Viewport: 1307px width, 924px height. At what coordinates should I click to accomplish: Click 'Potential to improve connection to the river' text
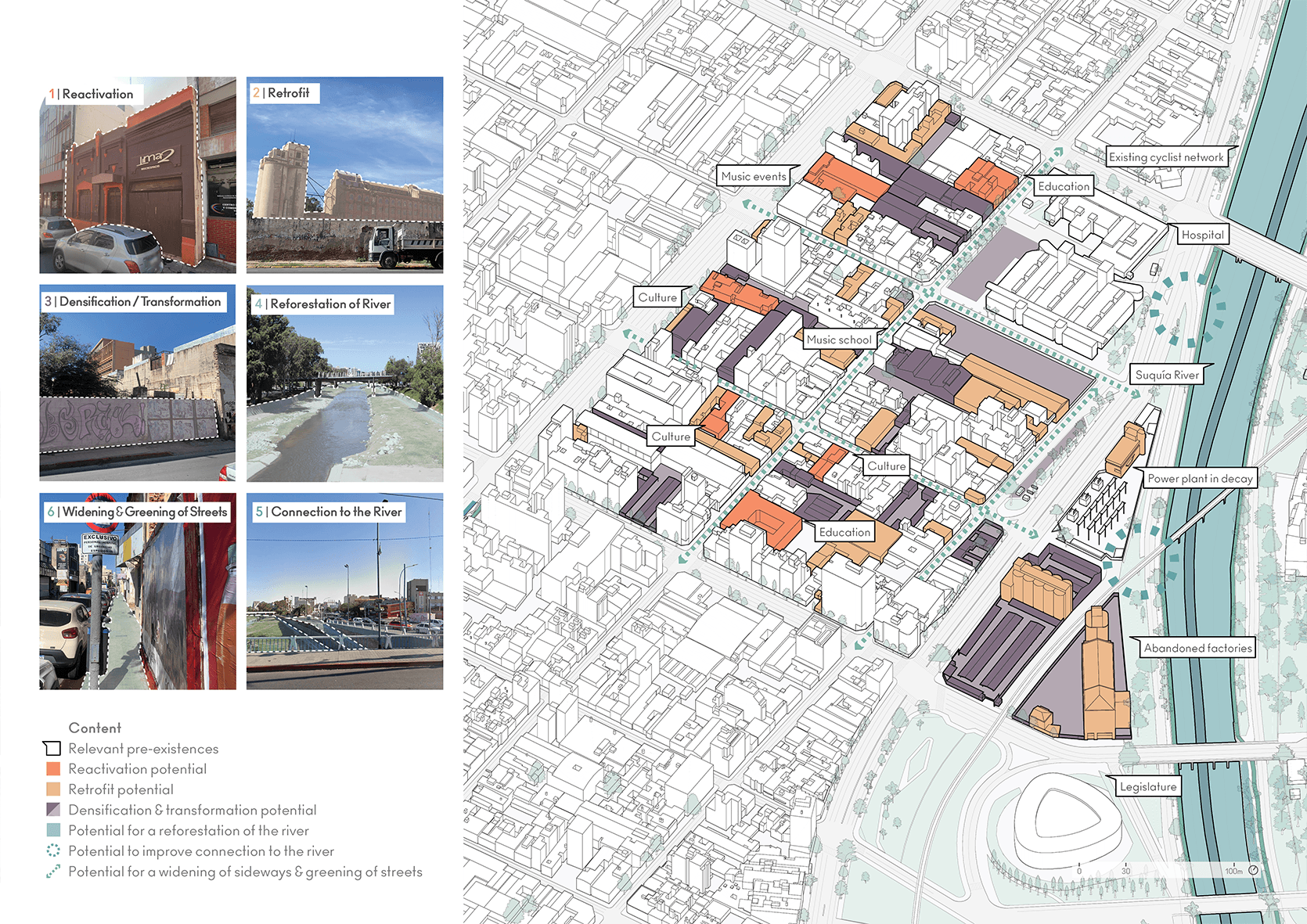tap(201, 850)
